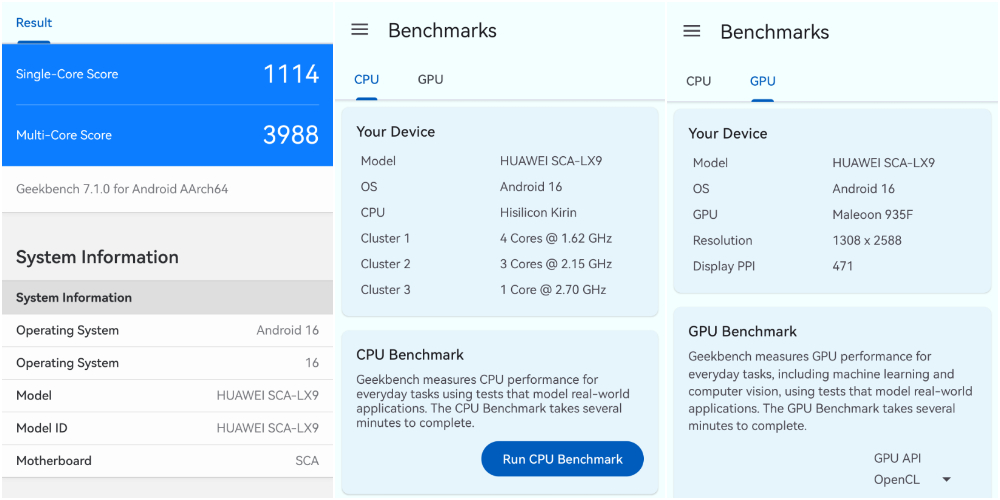Click Cluster 3 value 1 Core @ 2.70 GHz
1000x500 pixels.
(x=553, y=290)
